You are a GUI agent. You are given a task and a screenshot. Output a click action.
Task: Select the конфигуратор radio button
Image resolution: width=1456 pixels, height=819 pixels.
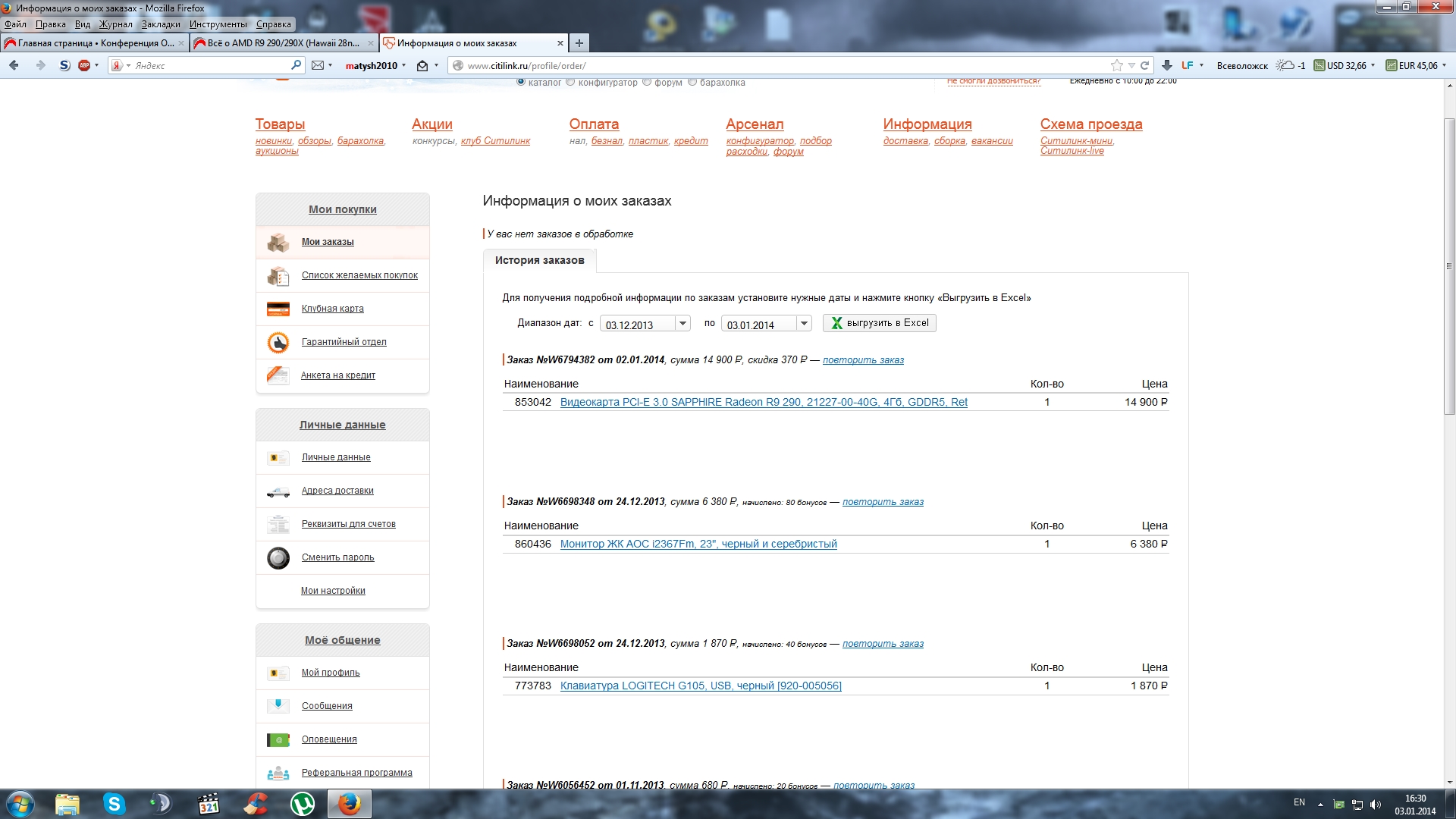pos(571,82)
